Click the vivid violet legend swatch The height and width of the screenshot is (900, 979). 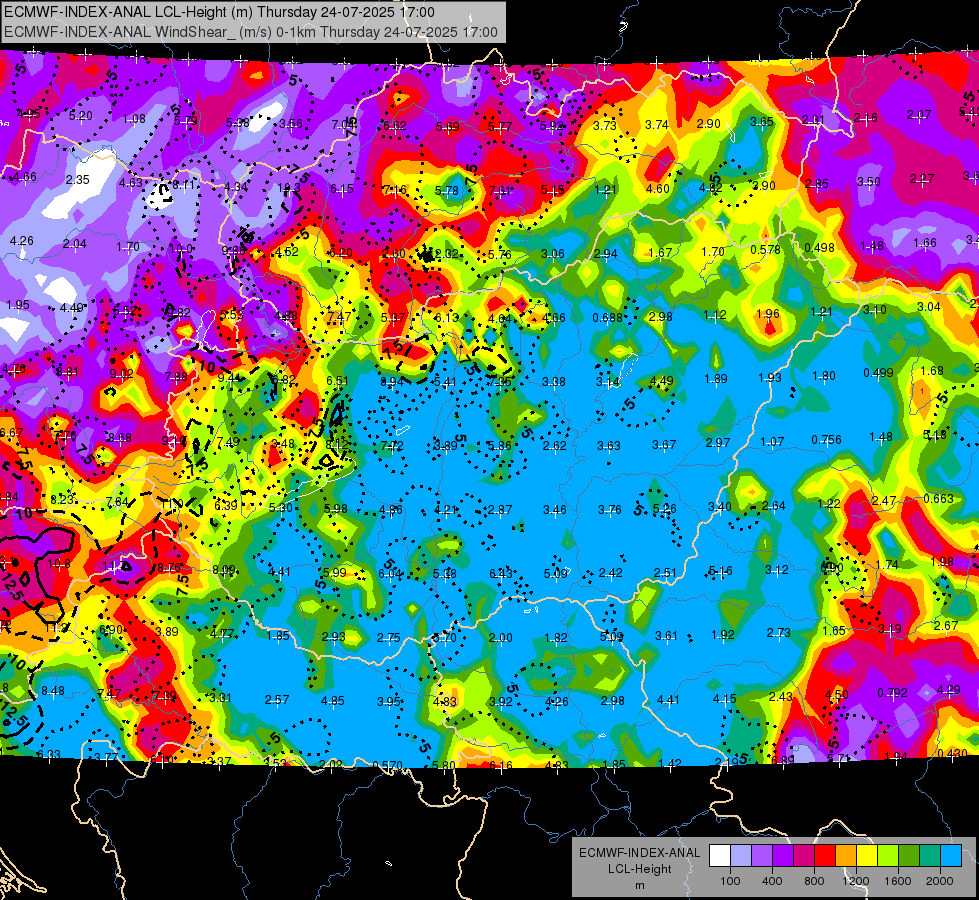783,855
